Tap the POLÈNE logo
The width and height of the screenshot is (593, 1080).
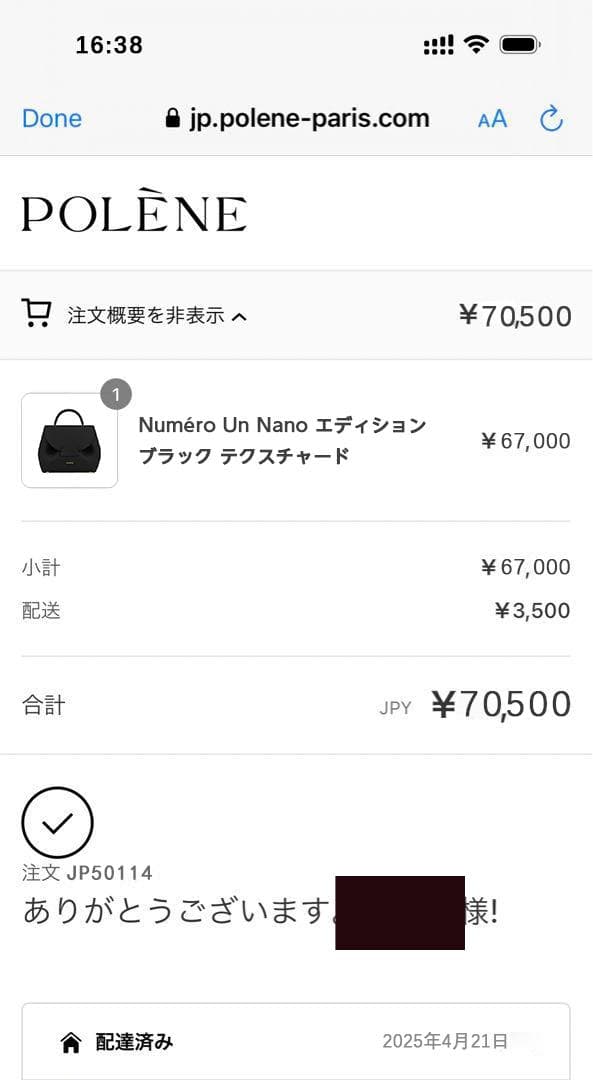(131, 212)
